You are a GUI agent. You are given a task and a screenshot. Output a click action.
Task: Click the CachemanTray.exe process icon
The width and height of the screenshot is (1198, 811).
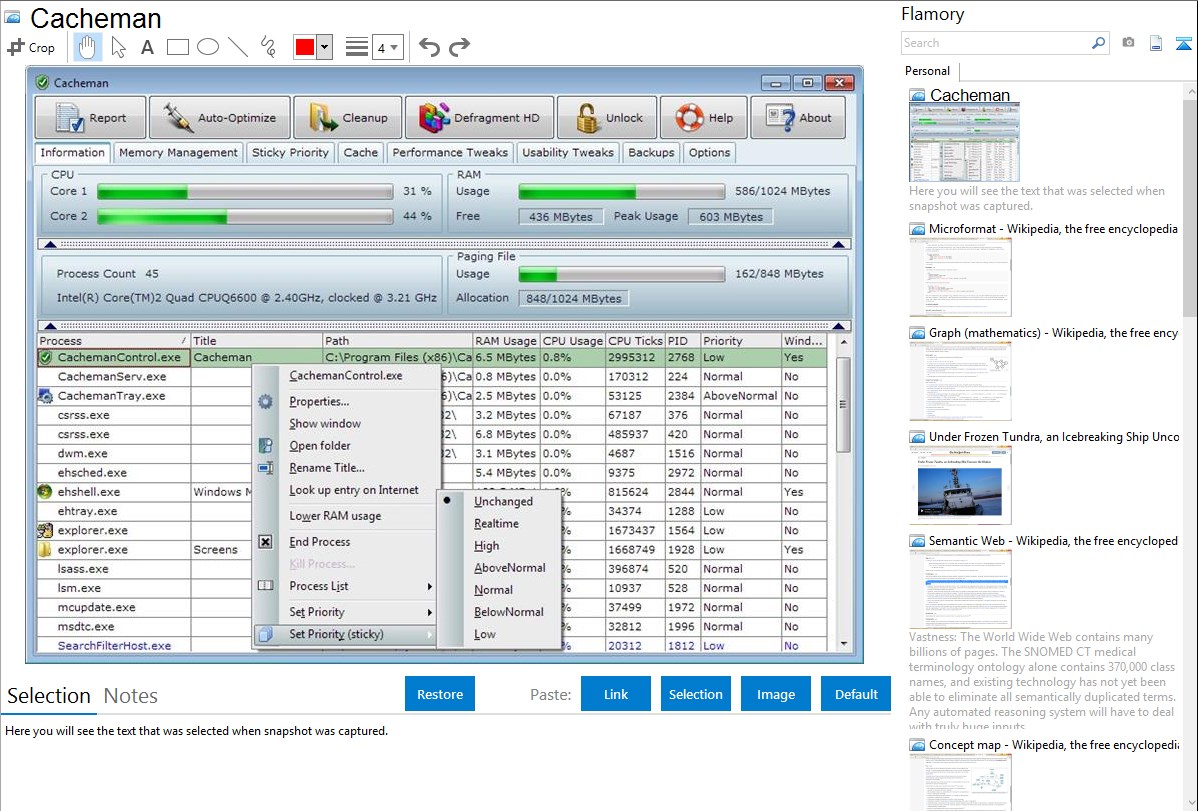[x=45, y=396]
